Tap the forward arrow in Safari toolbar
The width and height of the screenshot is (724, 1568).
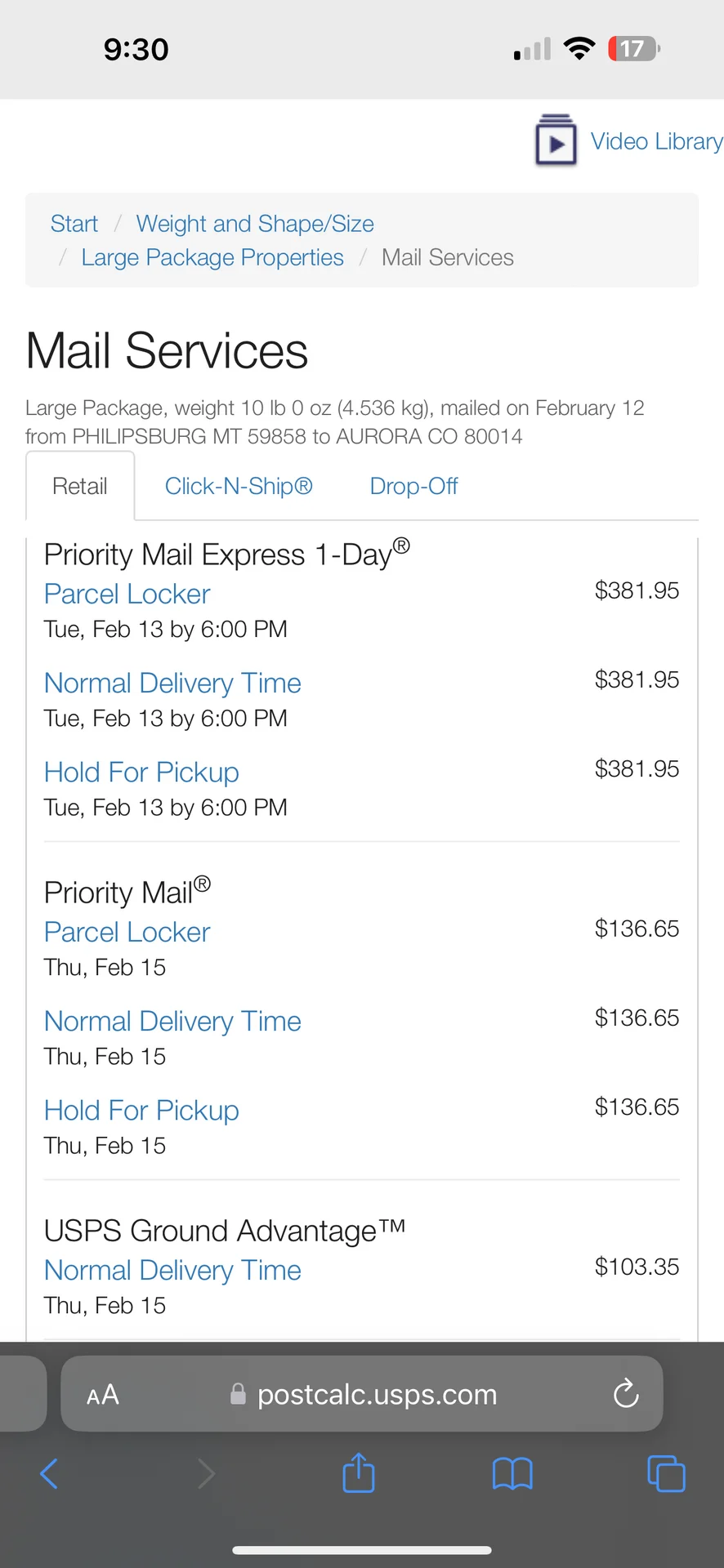click(206, 1474)
